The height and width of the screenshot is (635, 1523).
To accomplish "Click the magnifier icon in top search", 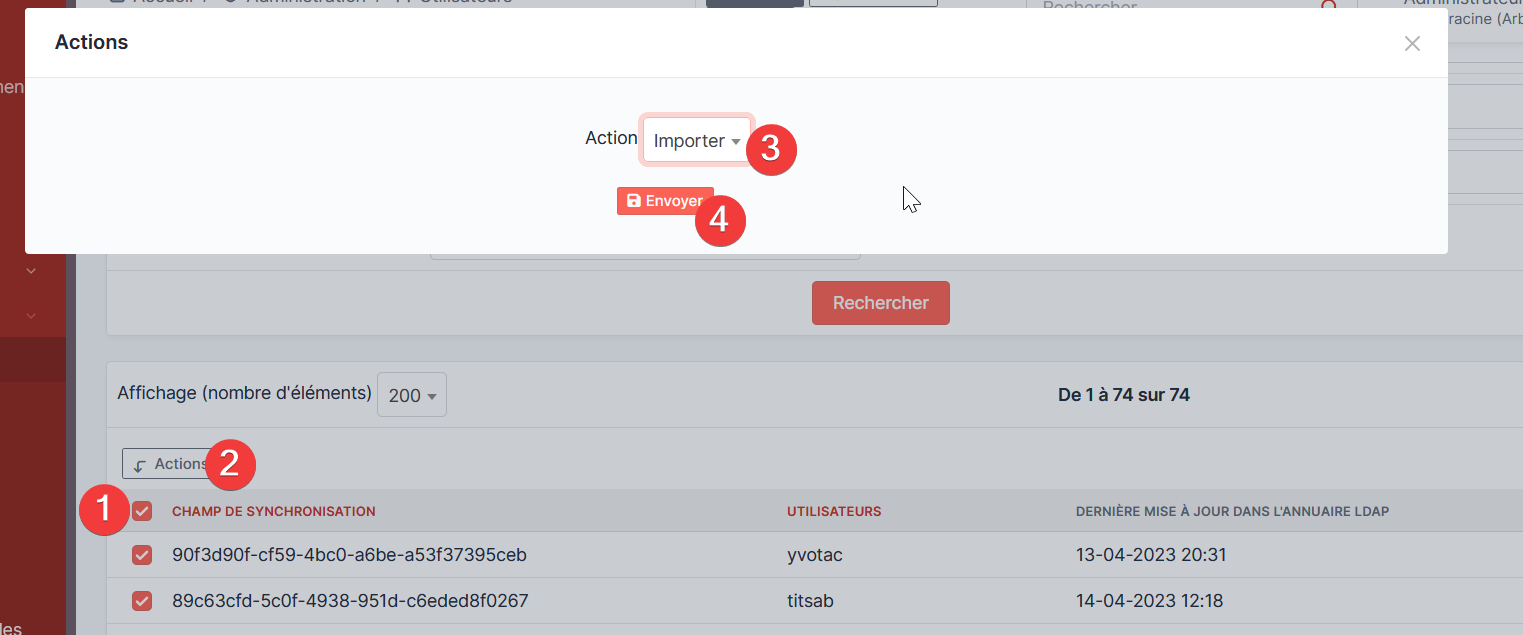I will [x=1329, y=8].
